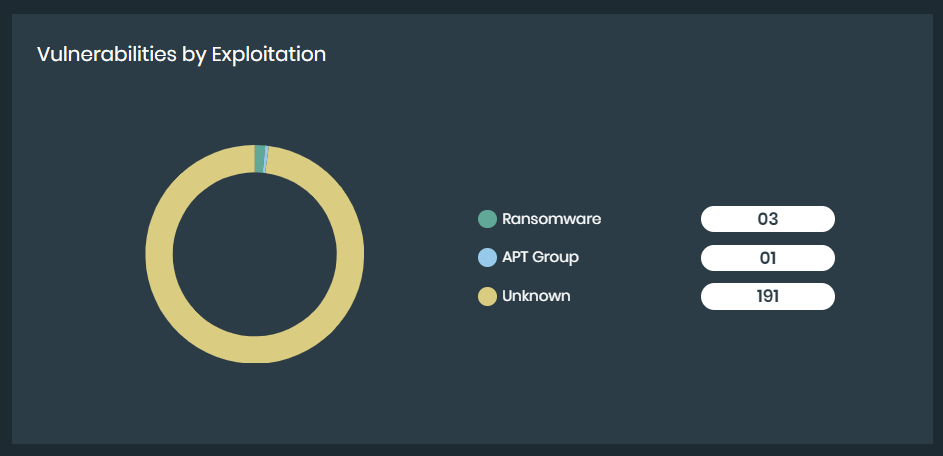
Task: Open the Ransomware count badge showing 03
Action: click(767, 219)
